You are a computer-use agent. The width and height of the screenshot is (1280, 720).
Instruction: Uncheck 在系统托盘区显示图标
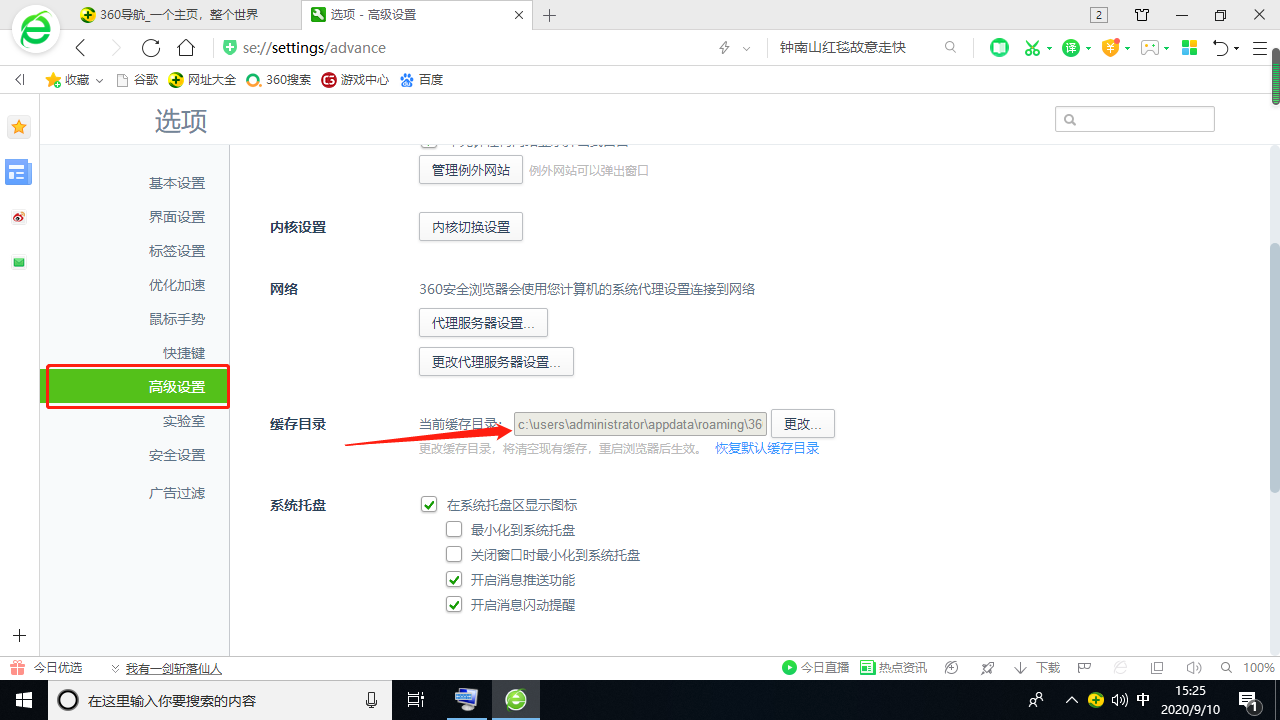pos(429,505)
